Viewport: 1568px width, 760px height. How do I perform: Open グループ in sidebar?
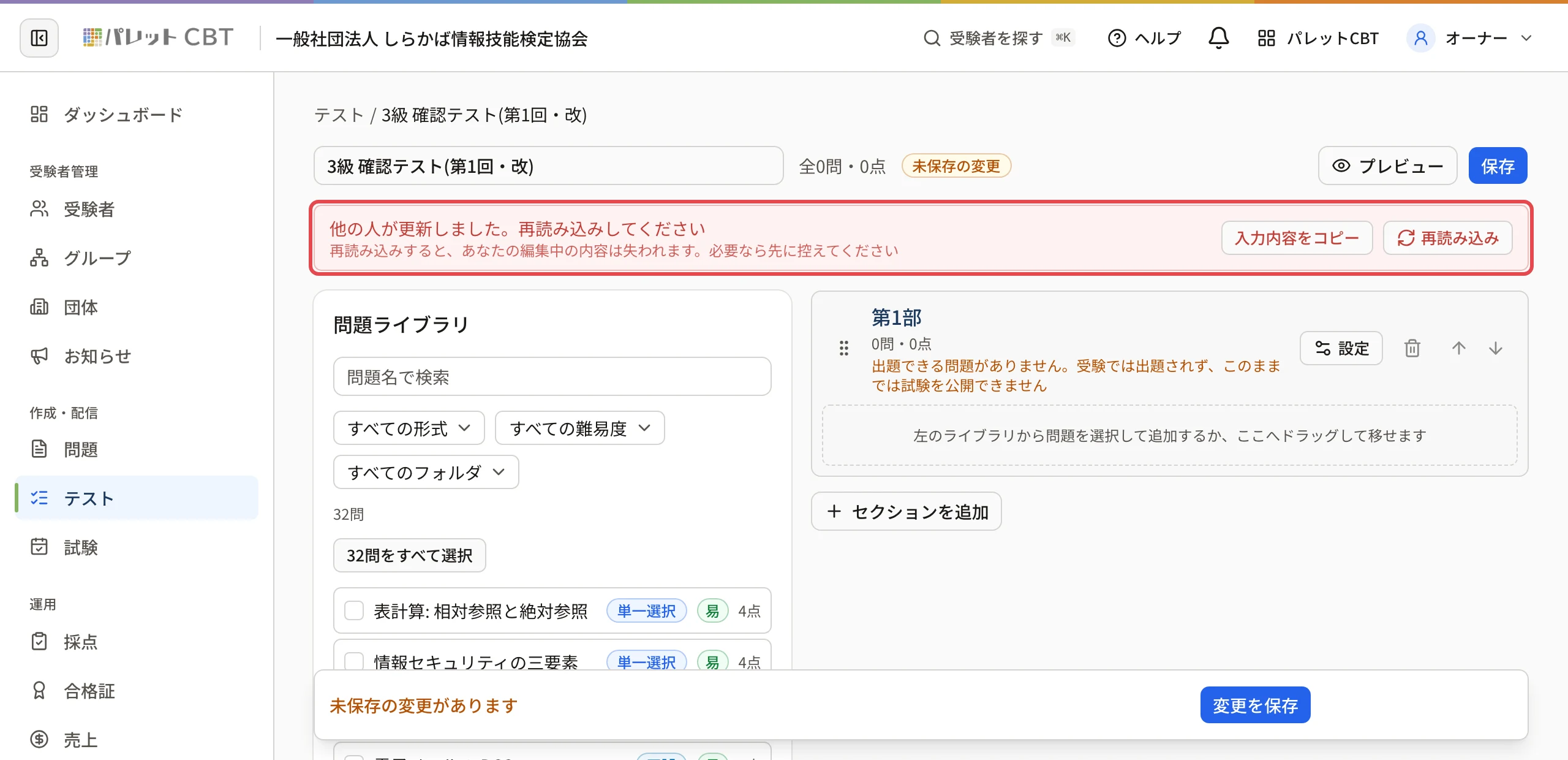137,258
